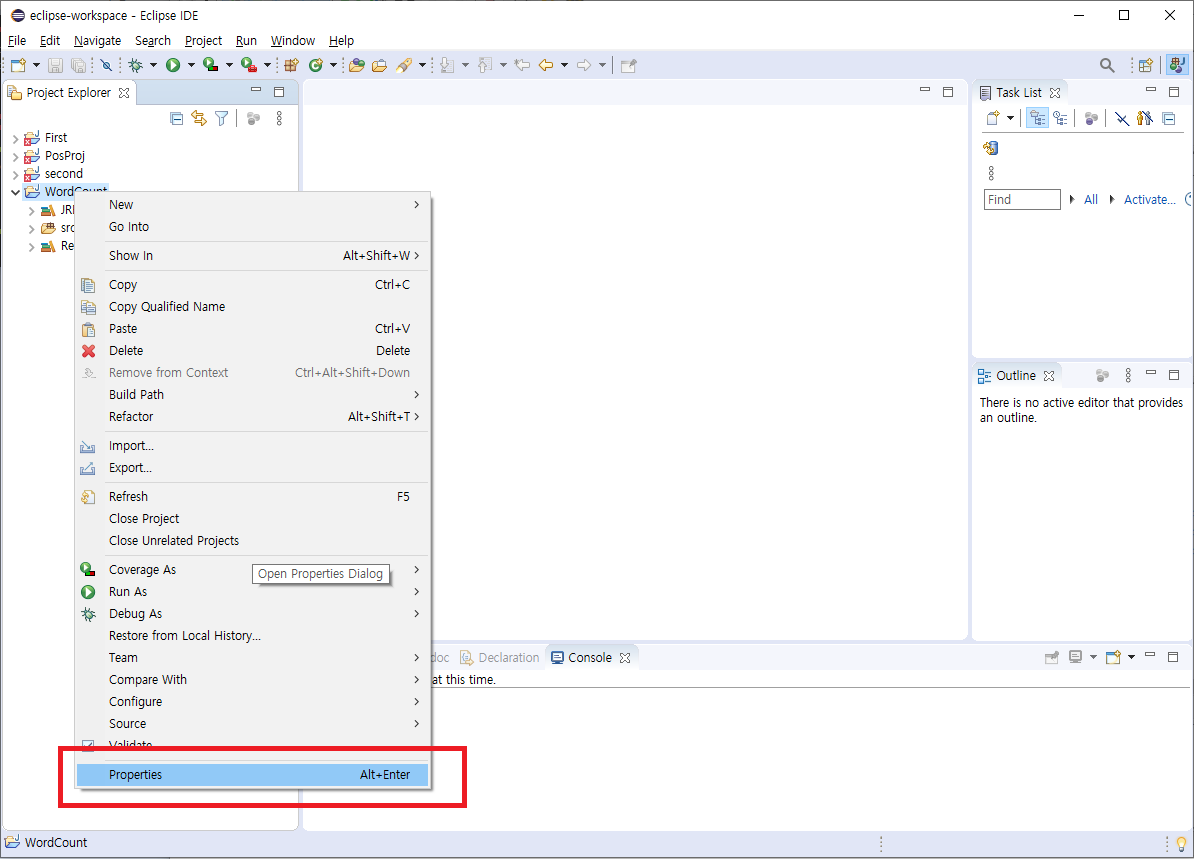This screenshot has width=1194, height=859.
Task: Select Delete in the context menu
Action: [252, 351]
